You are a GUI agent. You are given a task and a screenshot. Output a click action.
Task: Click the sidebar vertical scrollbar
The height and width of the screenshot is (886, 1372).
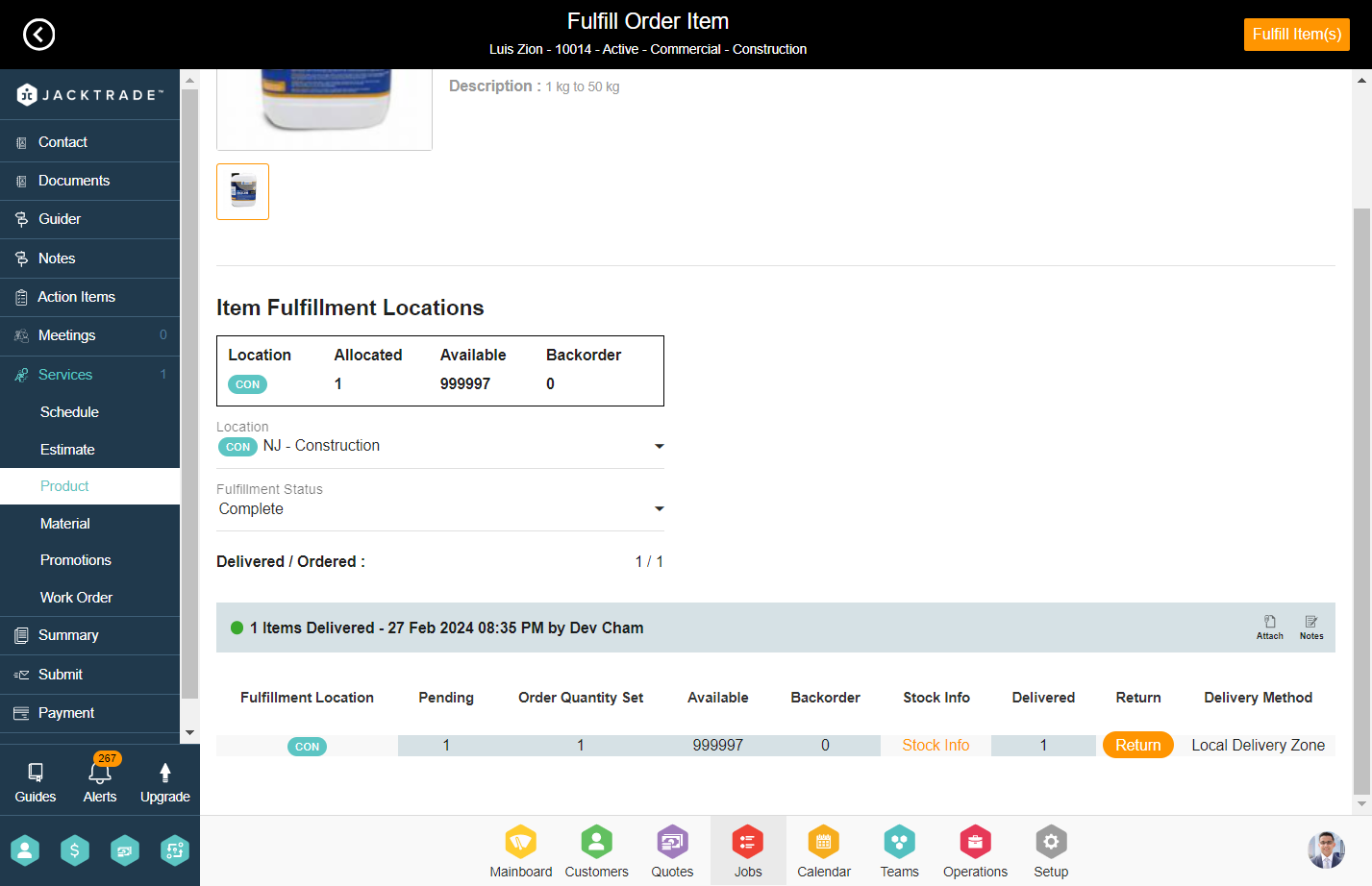coord(189,394)
